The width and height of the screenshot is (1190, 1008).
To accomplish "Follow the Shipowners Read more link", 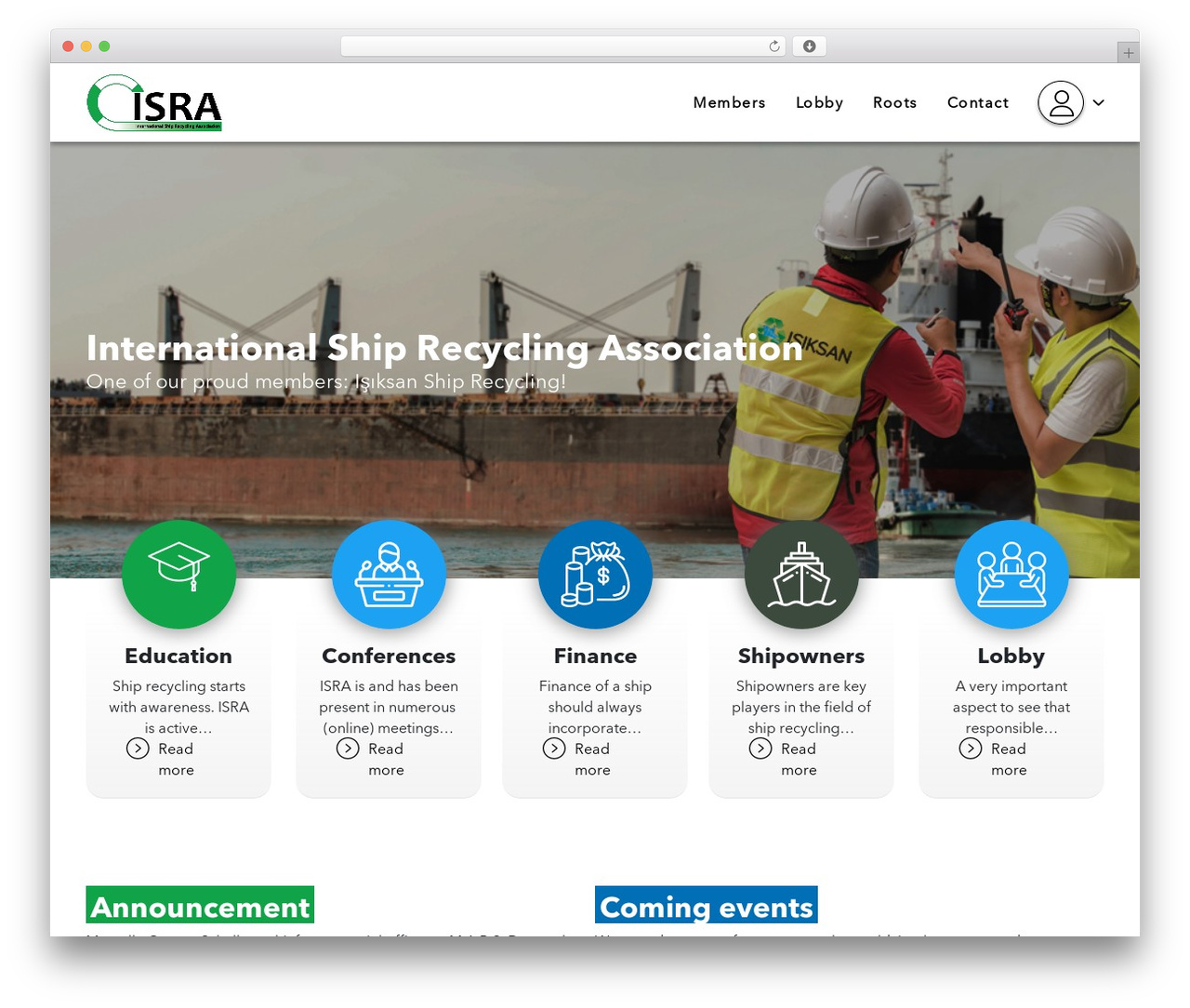I will (799, 760).
